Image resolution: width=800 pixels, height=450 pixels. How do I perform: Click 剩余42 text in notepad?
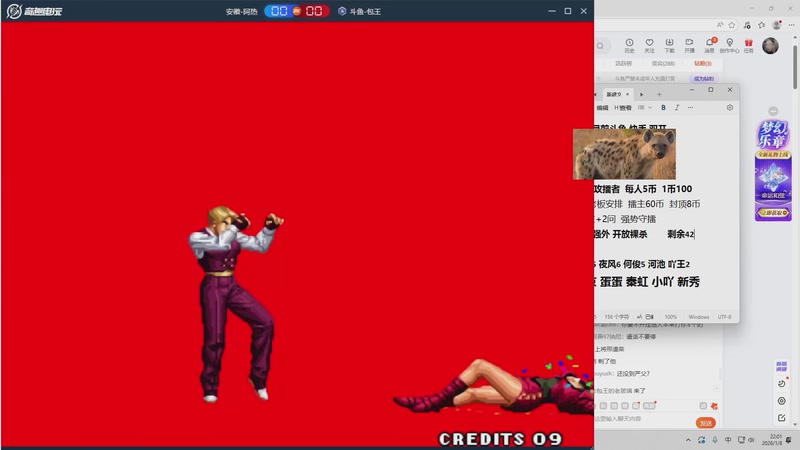click(x=681, y=234)
